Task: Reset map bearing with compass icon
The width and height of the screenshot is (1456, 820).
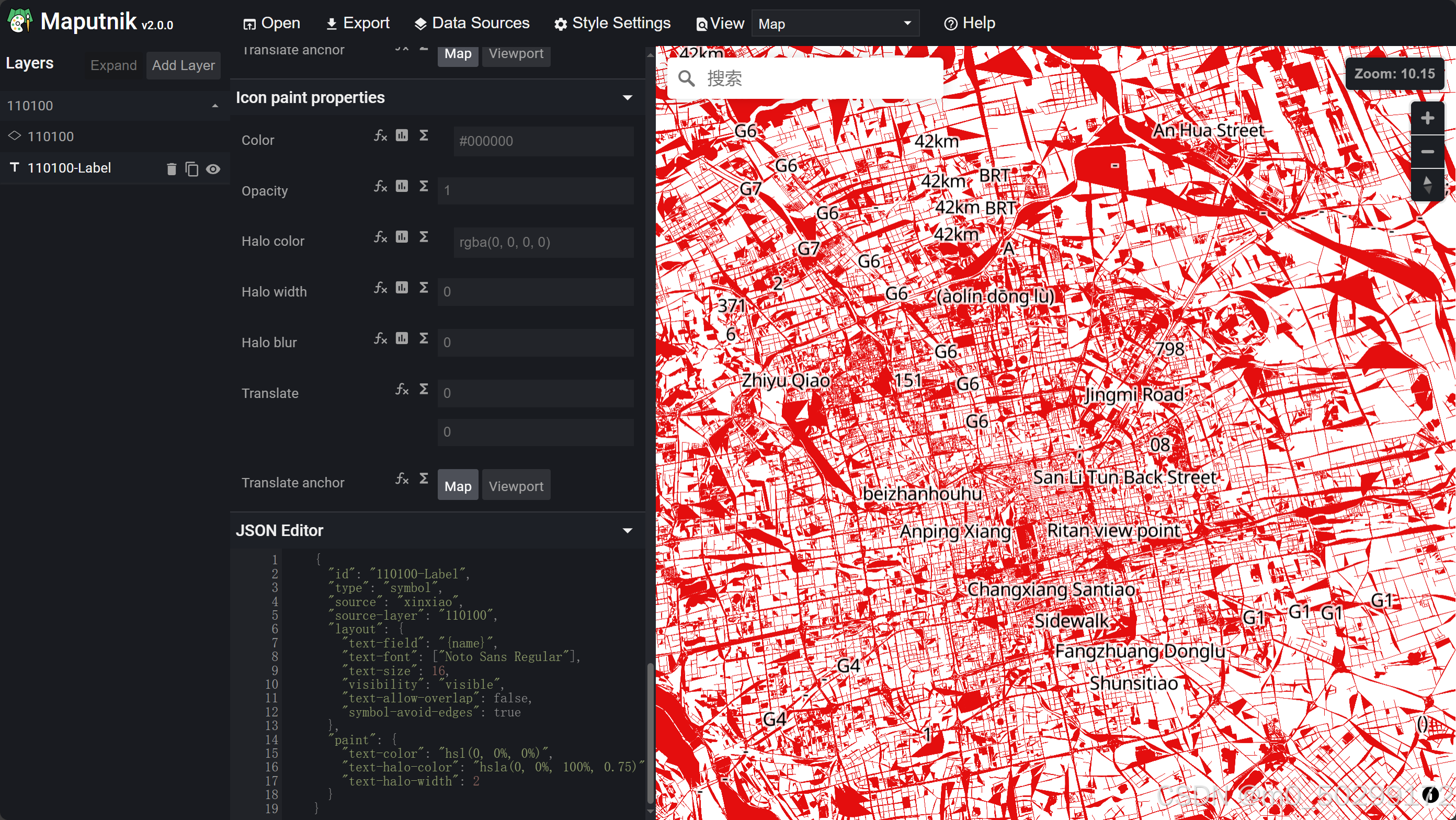Action: point(1427,184)
